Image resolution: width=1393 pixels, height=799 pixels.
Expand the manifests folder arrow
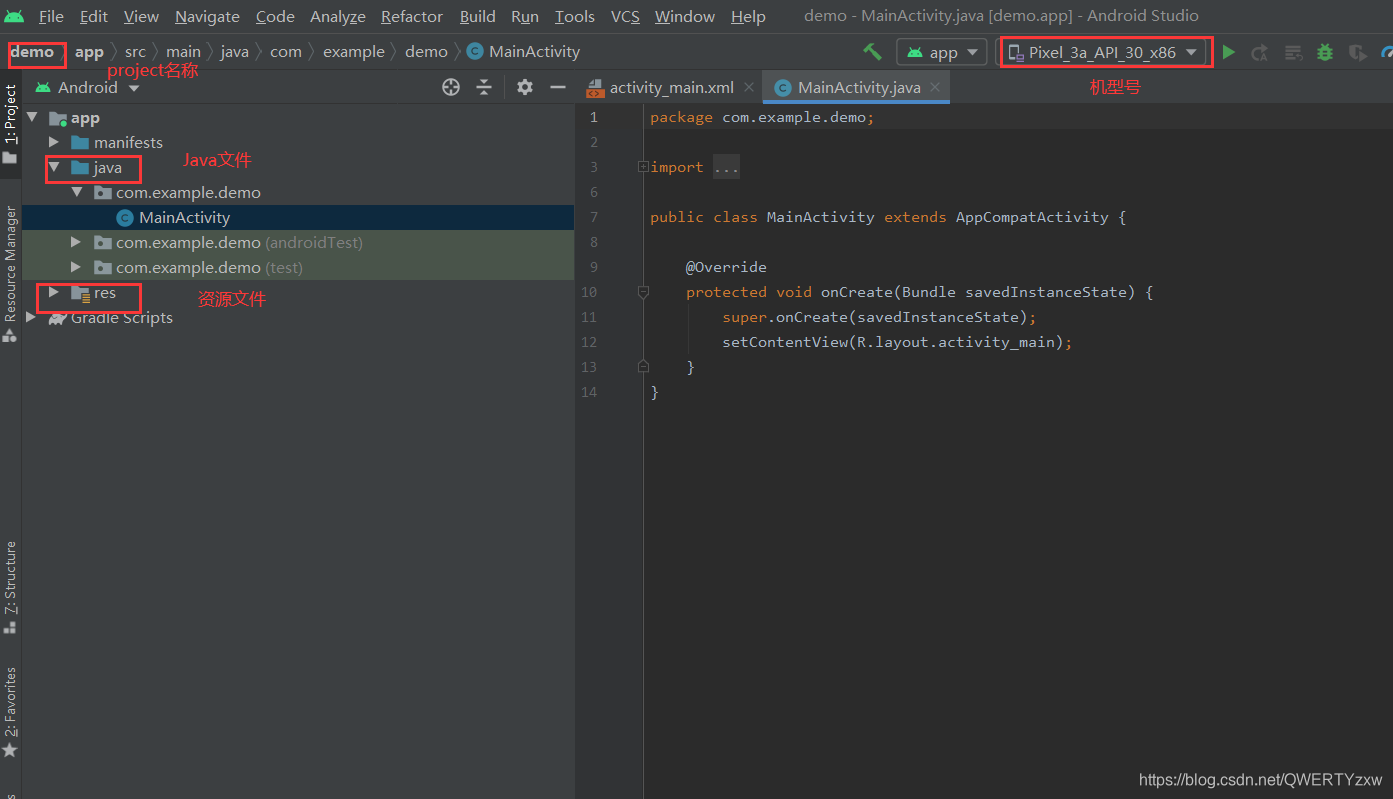pyautogui.click(x=54, y=143)
